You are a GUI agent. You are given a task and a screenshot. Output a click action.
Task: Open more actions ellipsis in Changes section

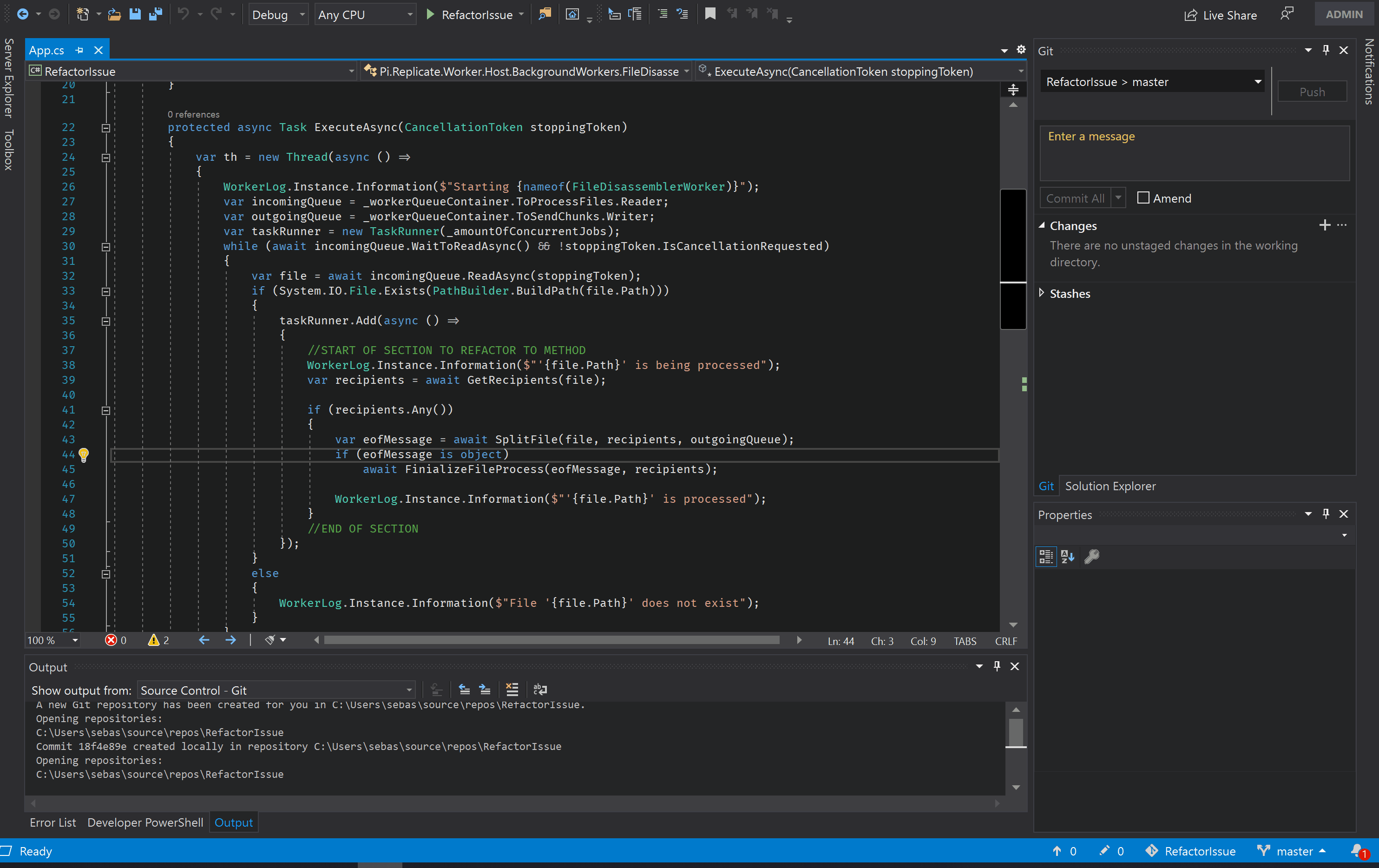coord(1342,225)
